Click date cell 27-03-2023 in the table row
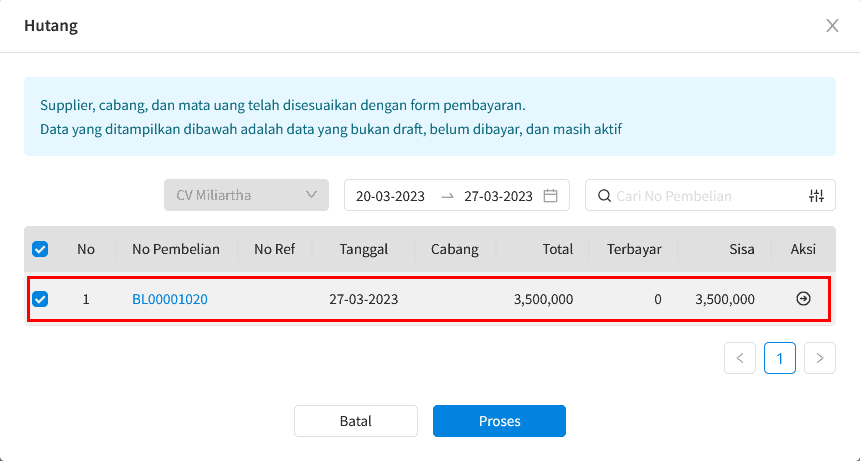 [x=364, y=299]
